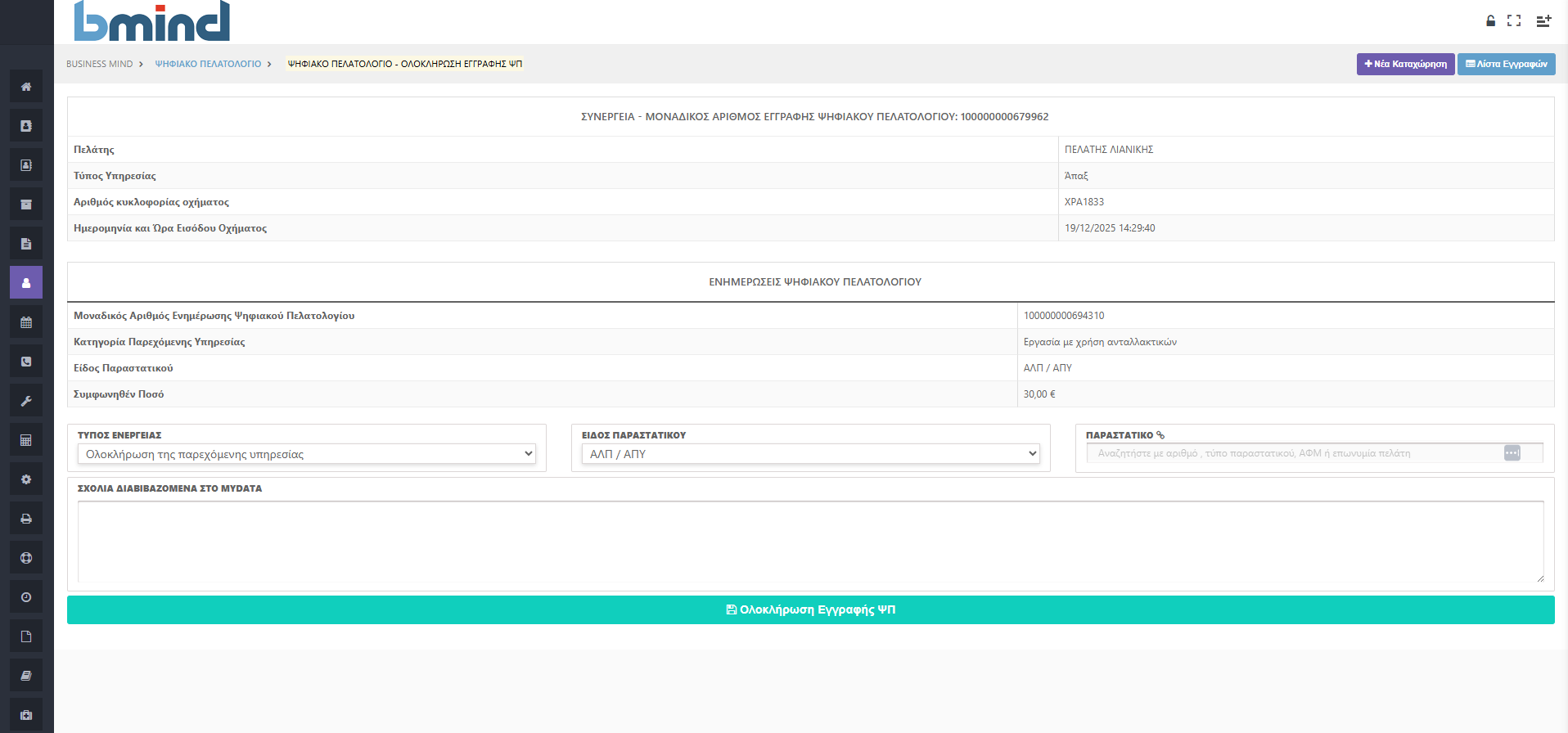Screen dimensions: 1568x733
Task: Click the phone icon in sidebar
Action: [26, 362]
